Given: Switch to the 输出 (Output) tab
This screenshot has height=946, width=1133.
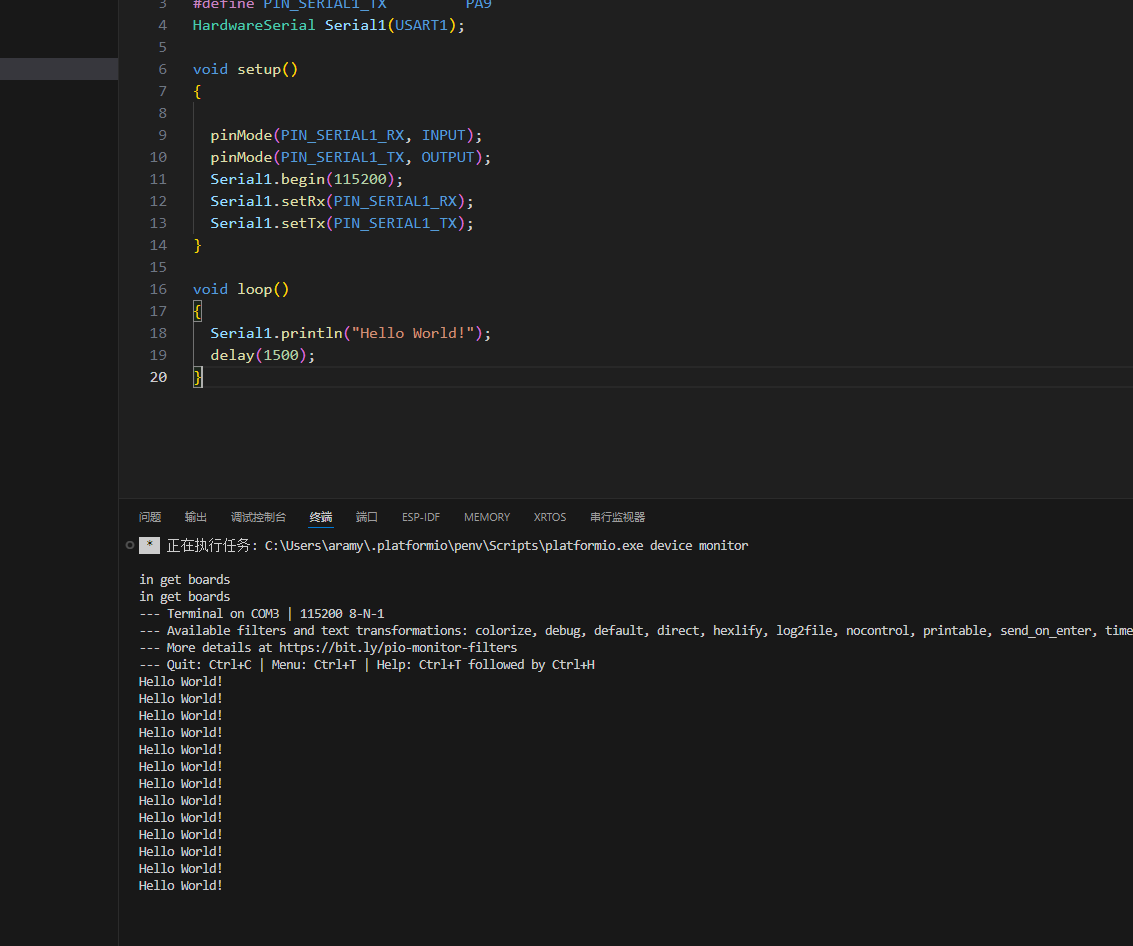Looking at the screenshot, I should click(196, 517).
